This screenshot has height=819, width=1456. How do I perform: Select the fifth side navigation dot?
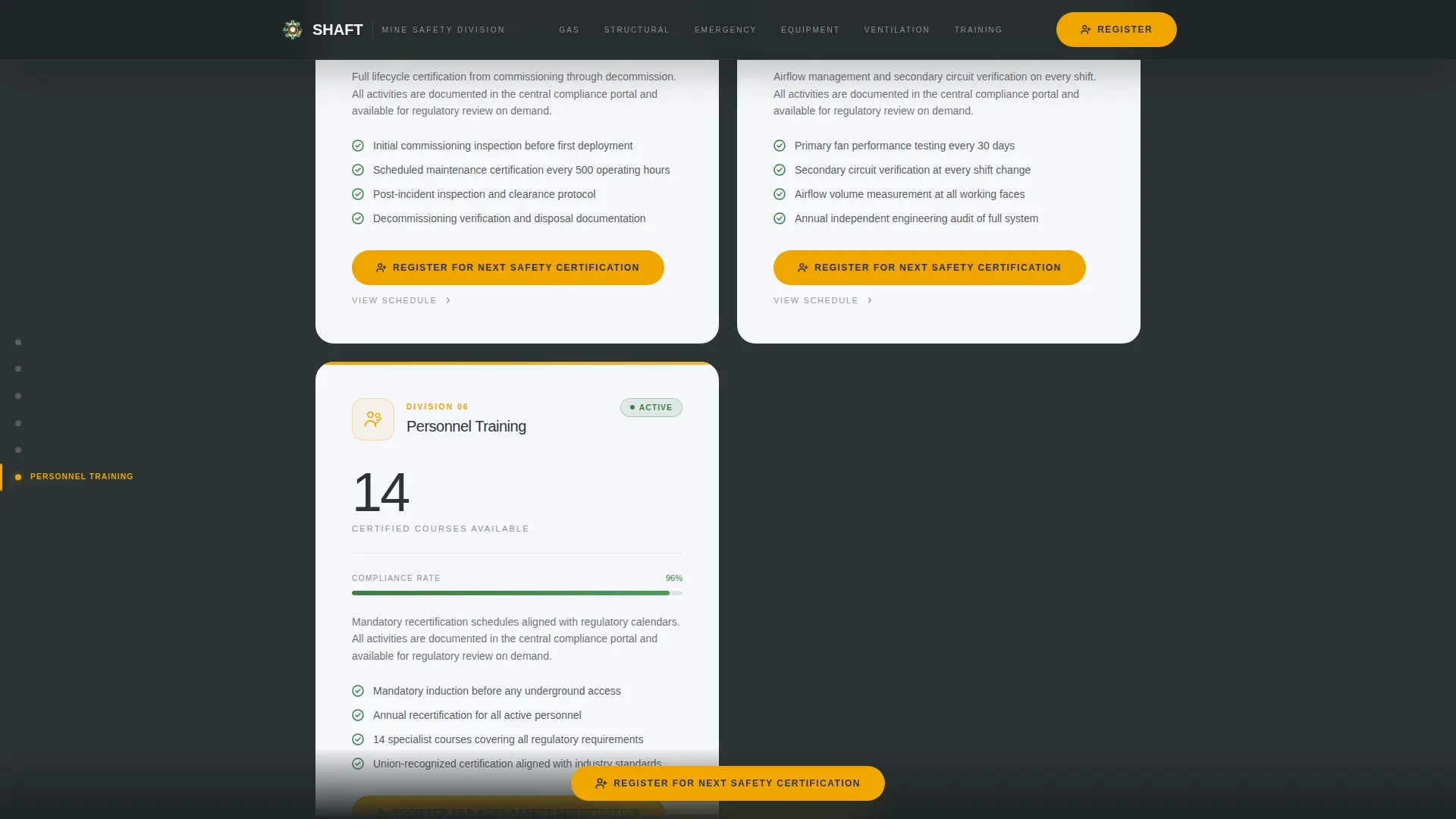18,450
